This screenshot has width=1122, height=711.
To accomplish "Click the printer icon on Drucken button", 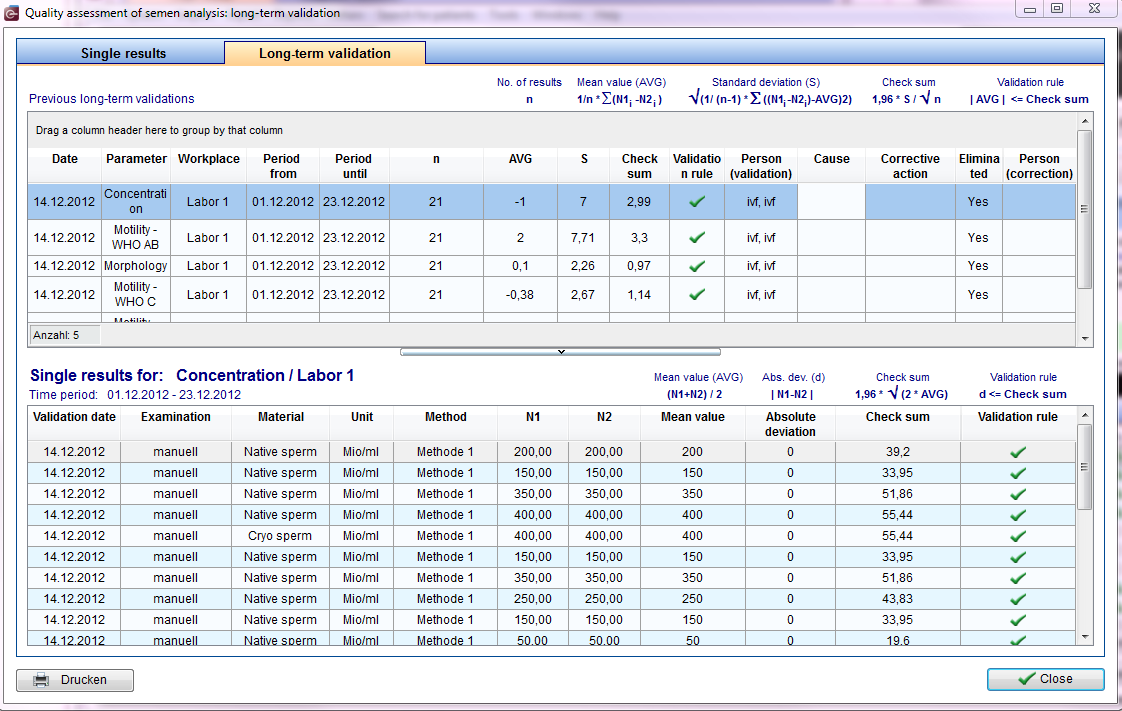I will tap(42, 680).
